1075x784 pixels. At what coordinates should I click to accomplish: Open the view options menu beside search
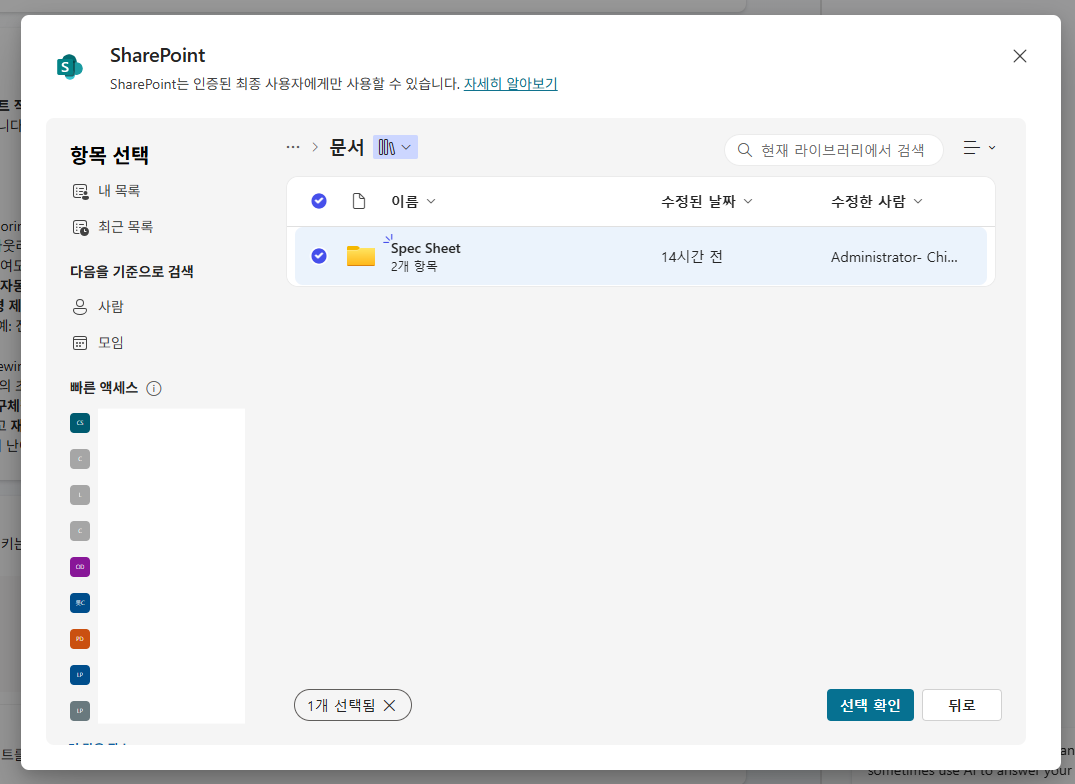(x=979, y=147)
